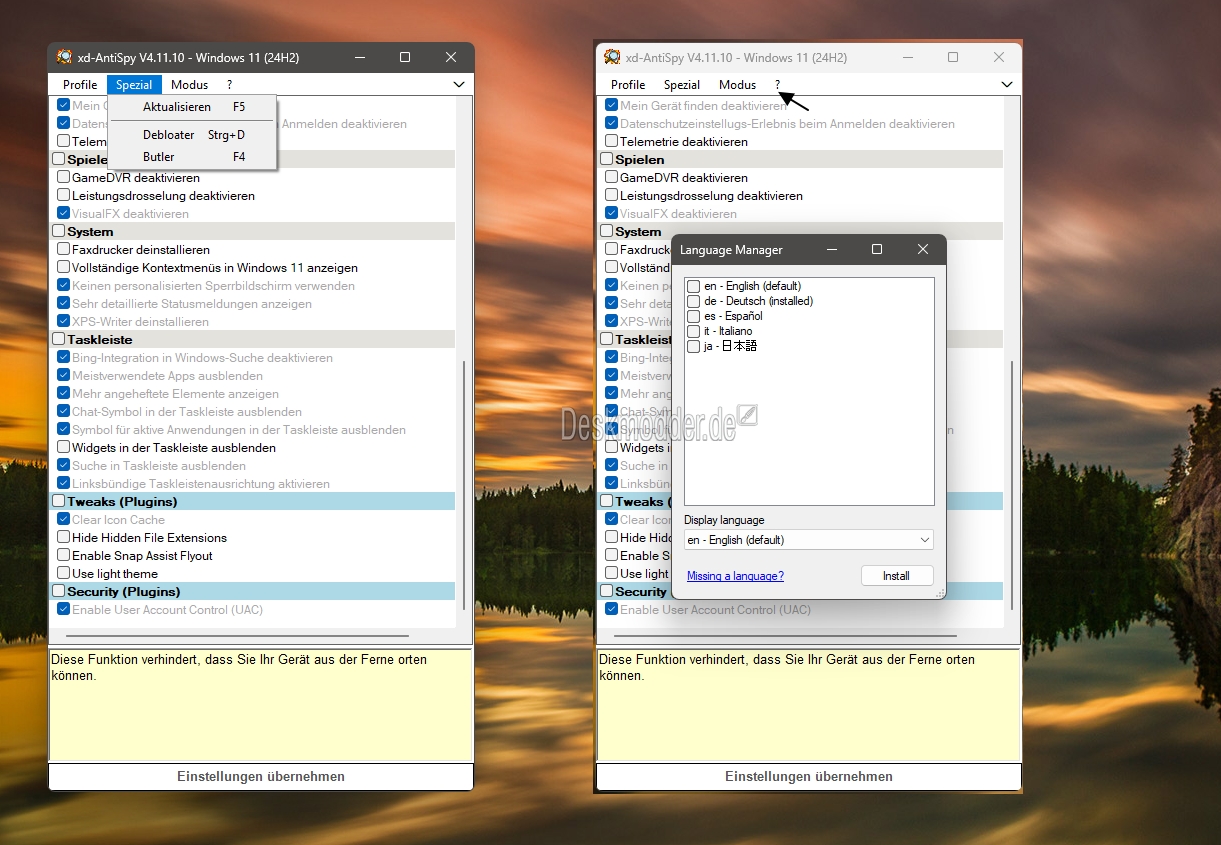The height and width of the screenshot is (845, 1221).
Task: Open the ? menu in right window
Action: click(x=777, y=85)
